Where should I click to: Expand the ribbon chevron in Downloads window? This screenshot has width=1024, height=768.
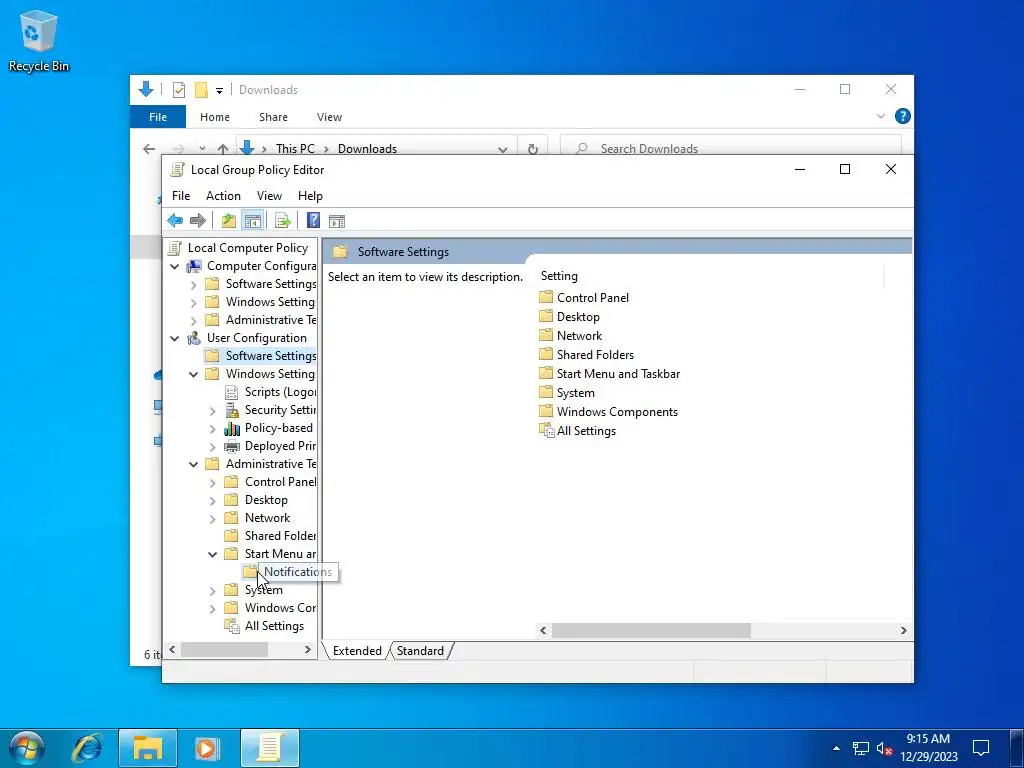pos(880,116)
